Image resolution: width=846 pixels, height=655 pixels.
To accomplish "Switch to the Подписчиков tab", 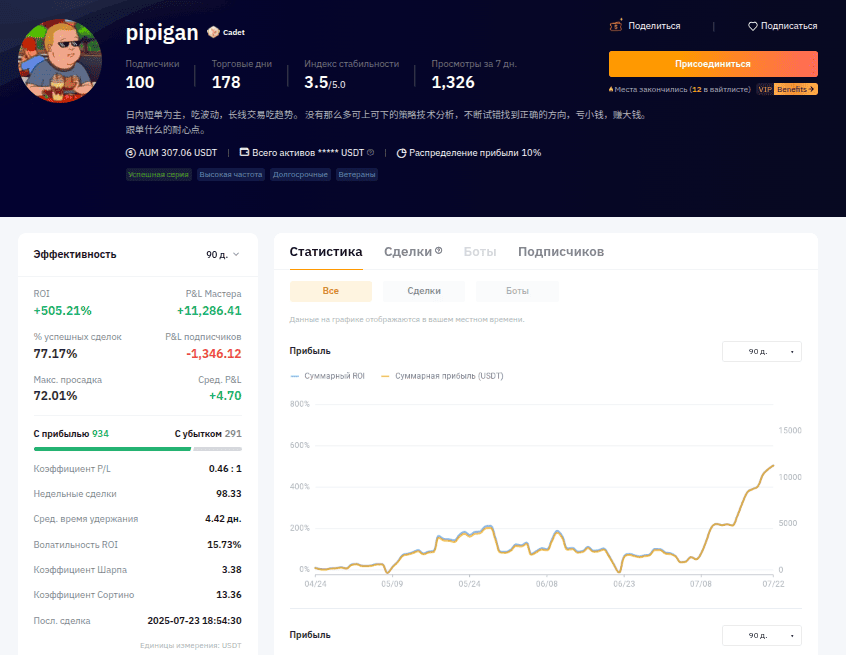I will click(x=561, y=252).
